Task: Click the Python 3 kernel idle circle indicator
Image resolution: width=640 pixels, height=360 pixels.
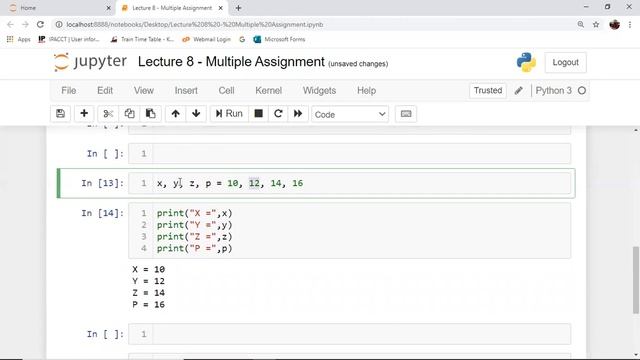Action: click(x=582, y=91)
